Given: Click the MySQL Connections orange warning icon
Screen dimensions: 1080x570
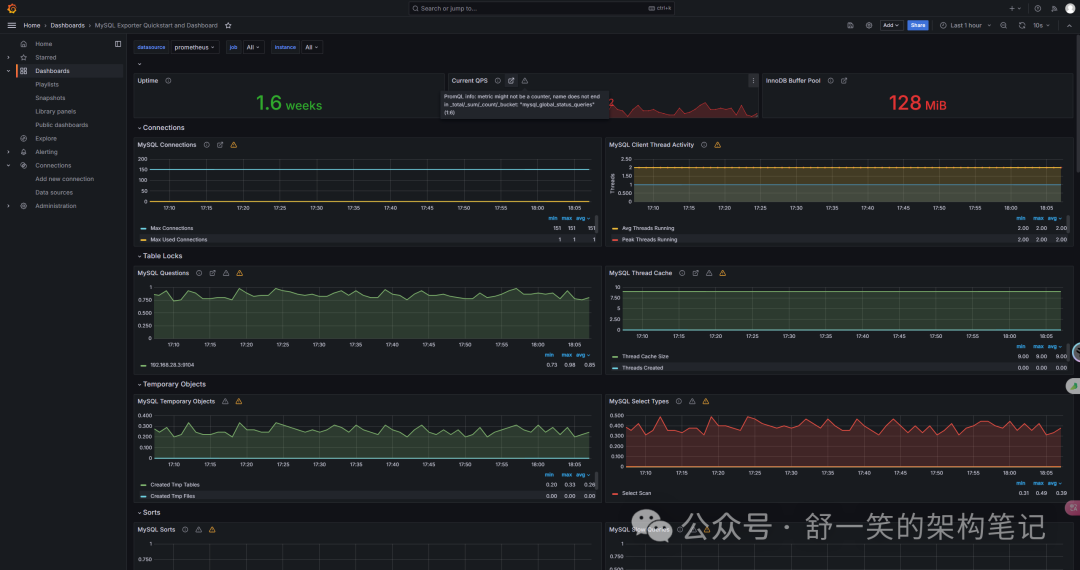Looking at the screenshot, I should pos(233,145).
